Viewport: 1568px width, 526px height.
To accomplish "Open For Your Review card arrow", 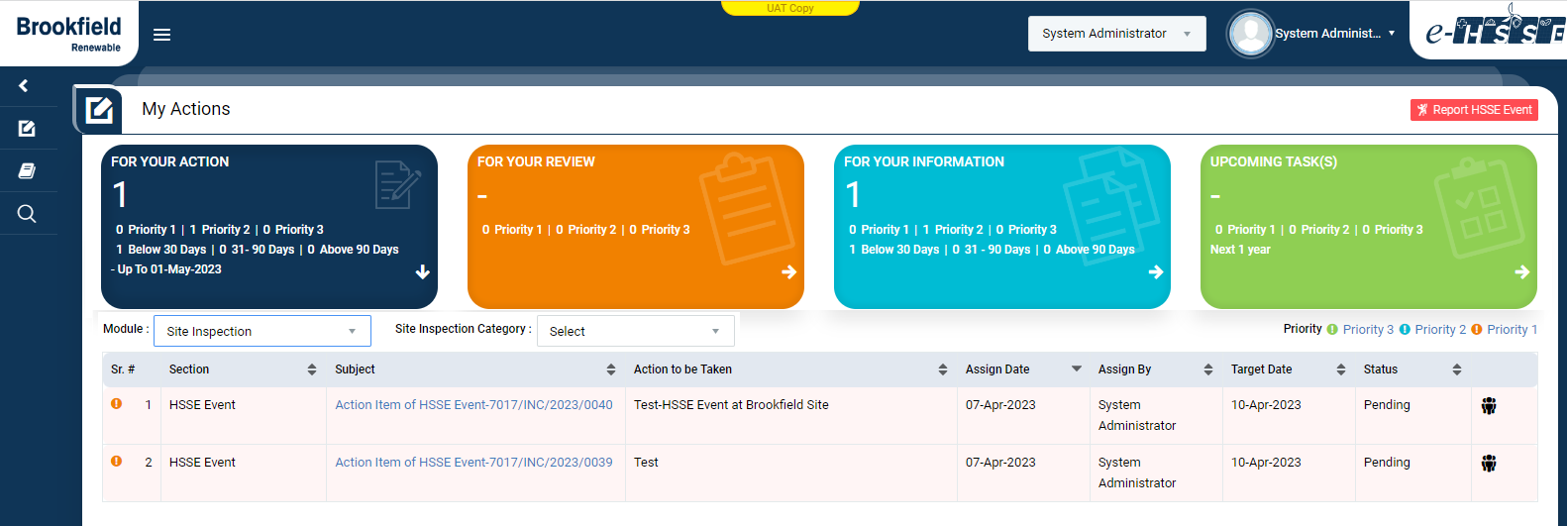I will point(789,272).
